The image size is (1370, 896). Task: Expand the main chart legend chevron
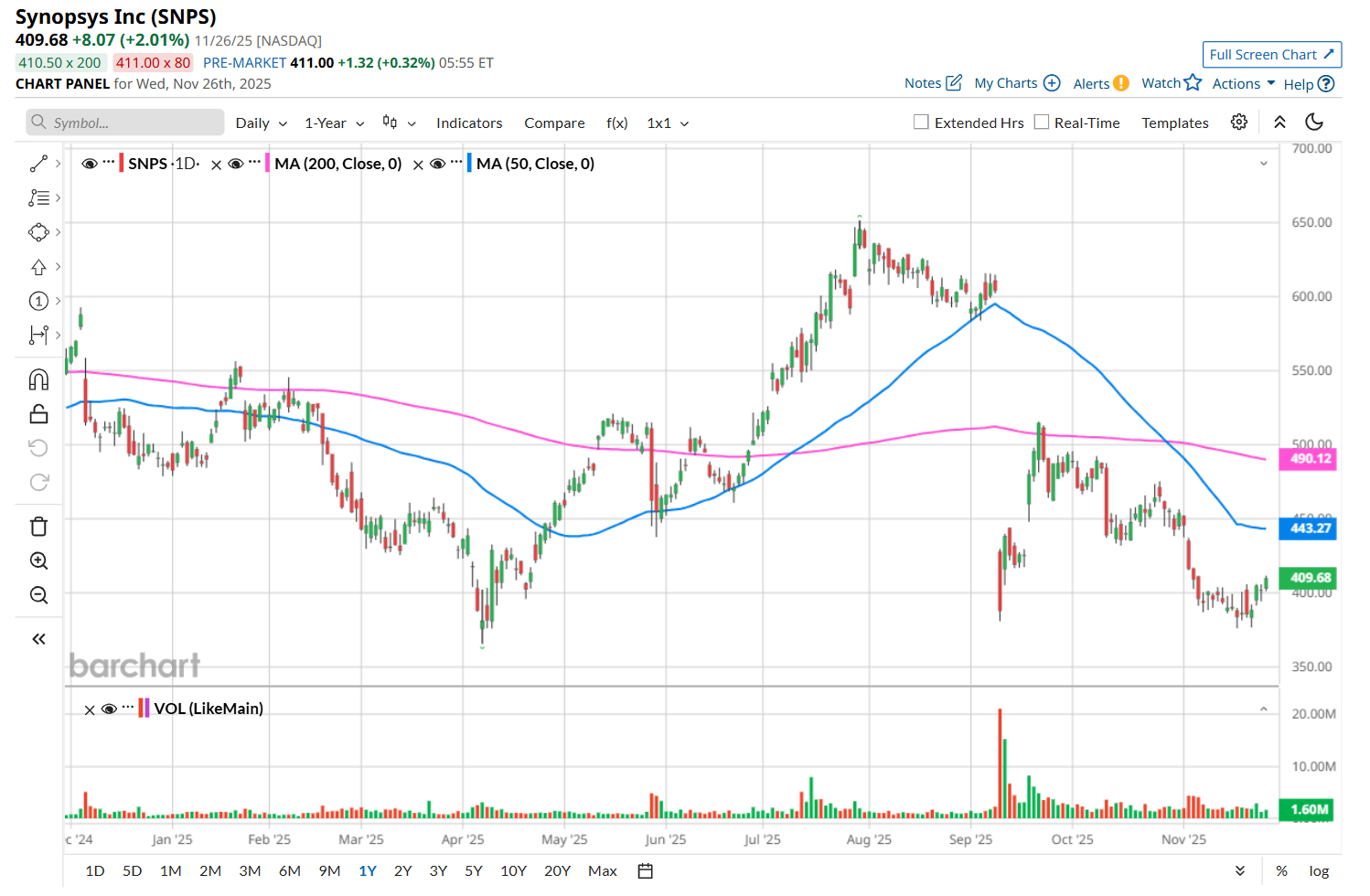coord(1264,164)
